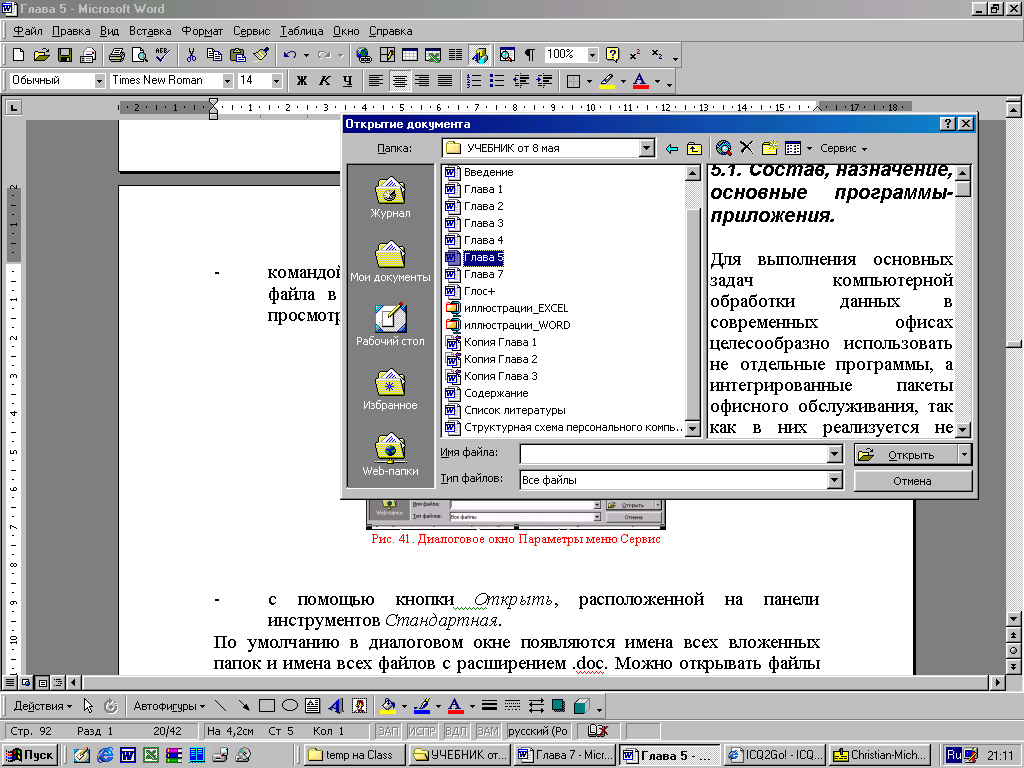This screenshot has width=1024, height=768.
Task: Search the Web icon in dialog
Action: (724, 148)
